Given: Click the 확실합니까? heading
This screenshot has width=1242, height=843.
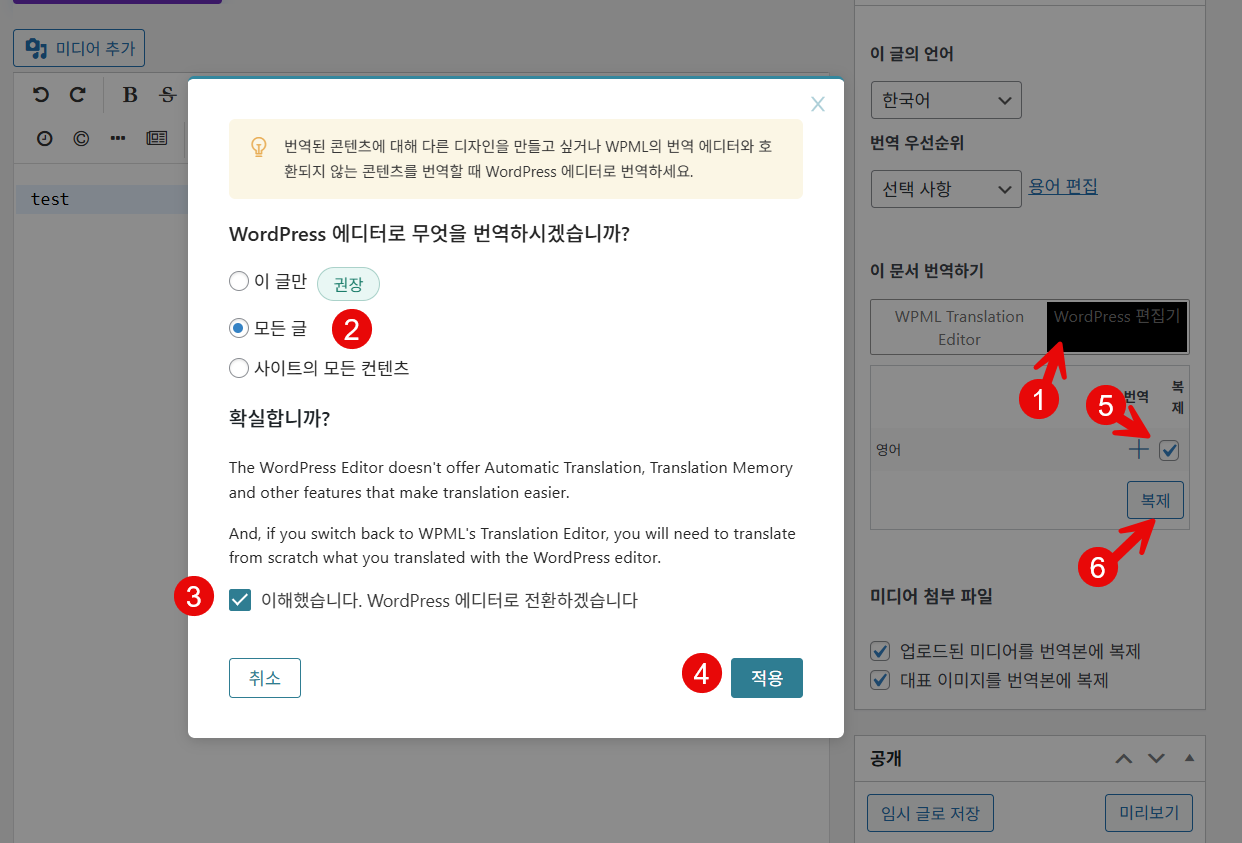Looking at the screenshot, I should tap(280, 418).
